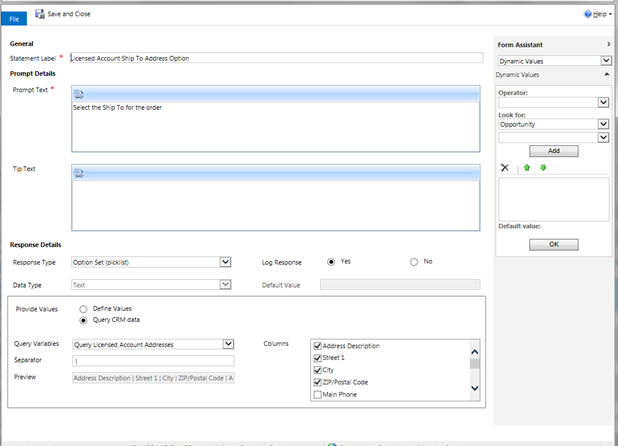
Task: Choose the Define Values radio option
Action: (x=83, y=309)
